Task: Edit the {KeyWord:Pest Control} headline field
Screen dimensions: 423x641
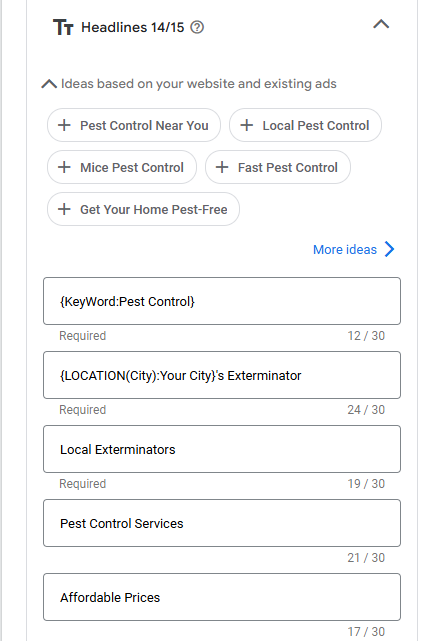Action: [222, 301]
